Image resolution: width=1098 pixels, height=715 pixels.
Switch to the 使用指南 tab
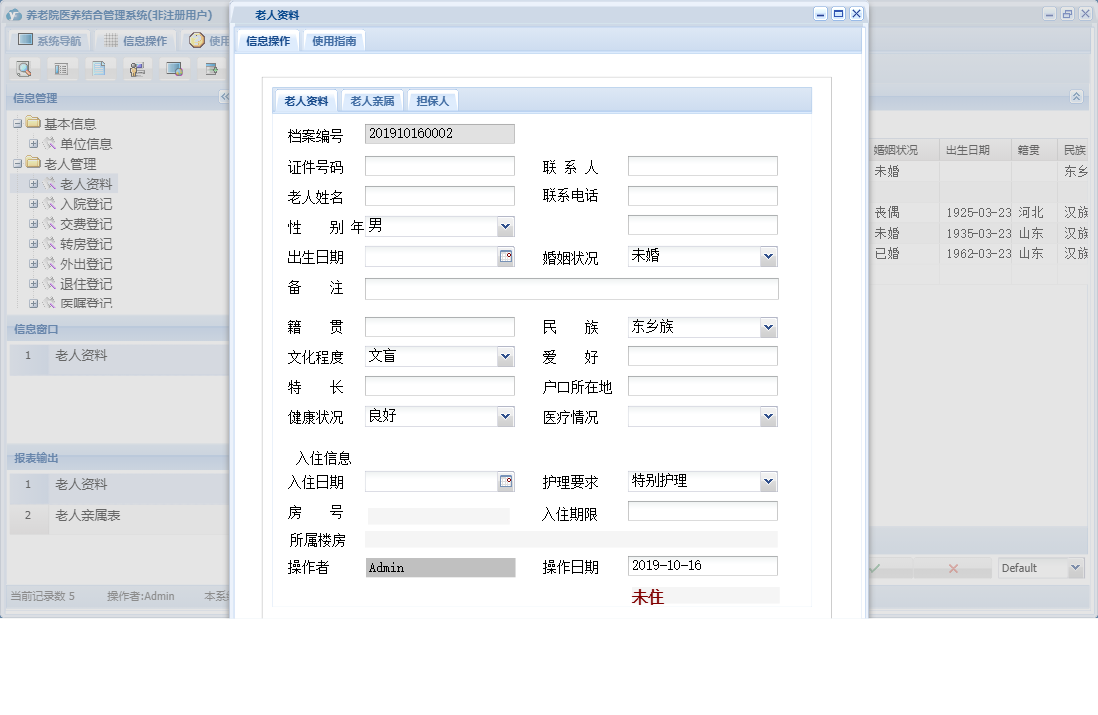(x=335, y=41)
